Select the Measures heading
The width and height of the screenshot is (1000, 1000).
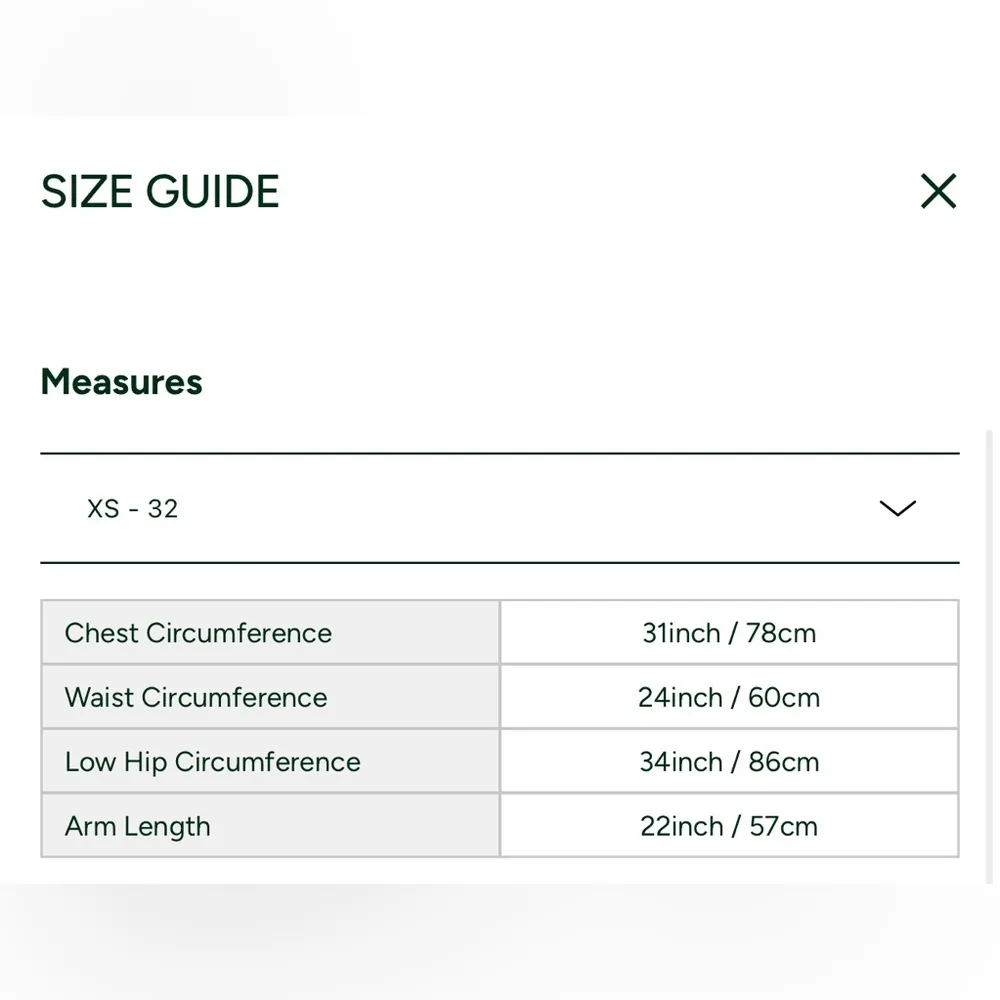(x=121, y=382)
